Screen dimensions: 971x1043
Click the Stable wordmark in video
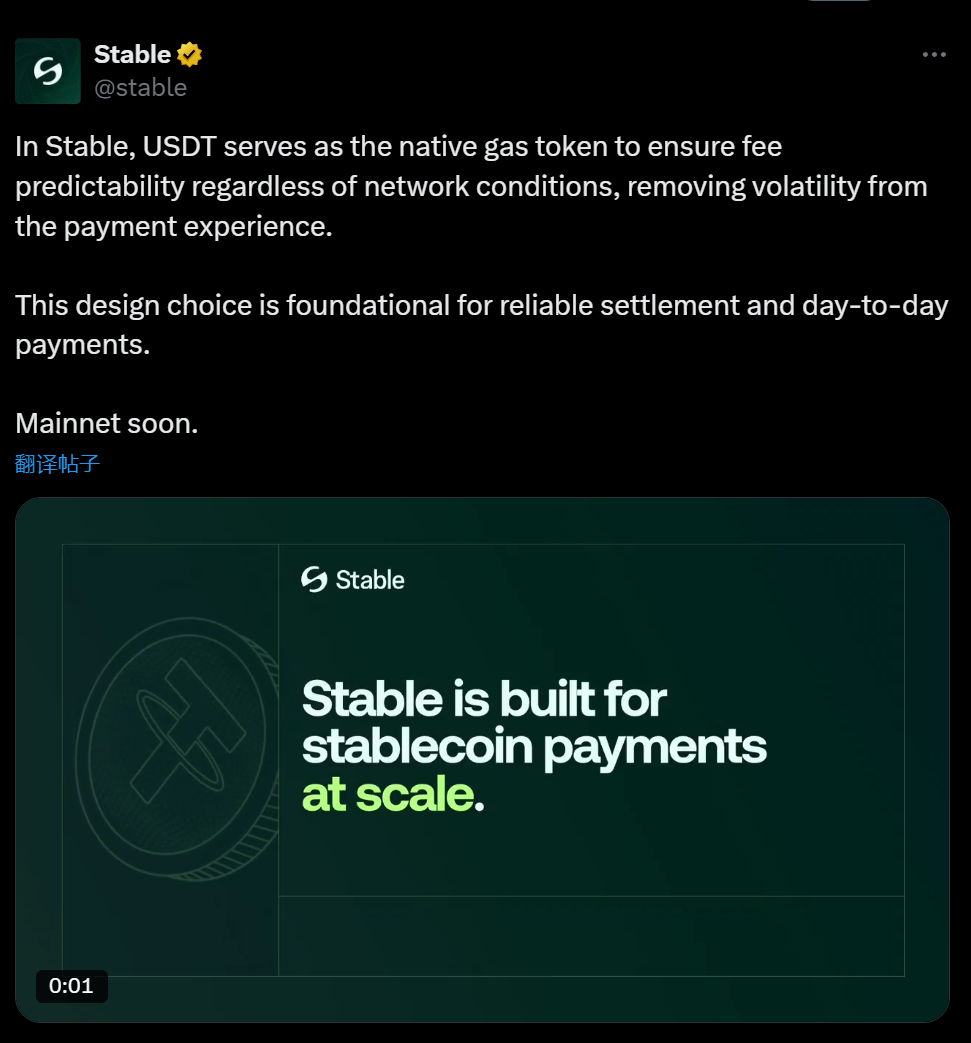point(370,580)
